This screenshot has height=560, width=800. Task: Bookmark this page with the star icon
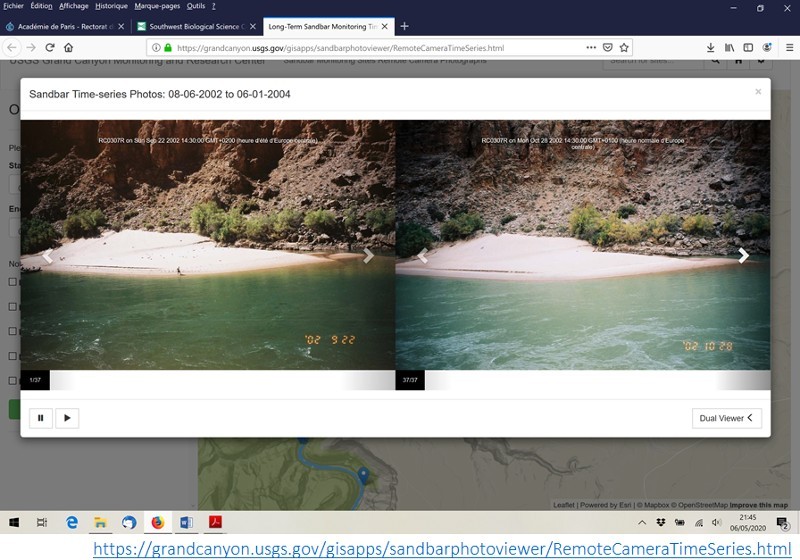624,47
